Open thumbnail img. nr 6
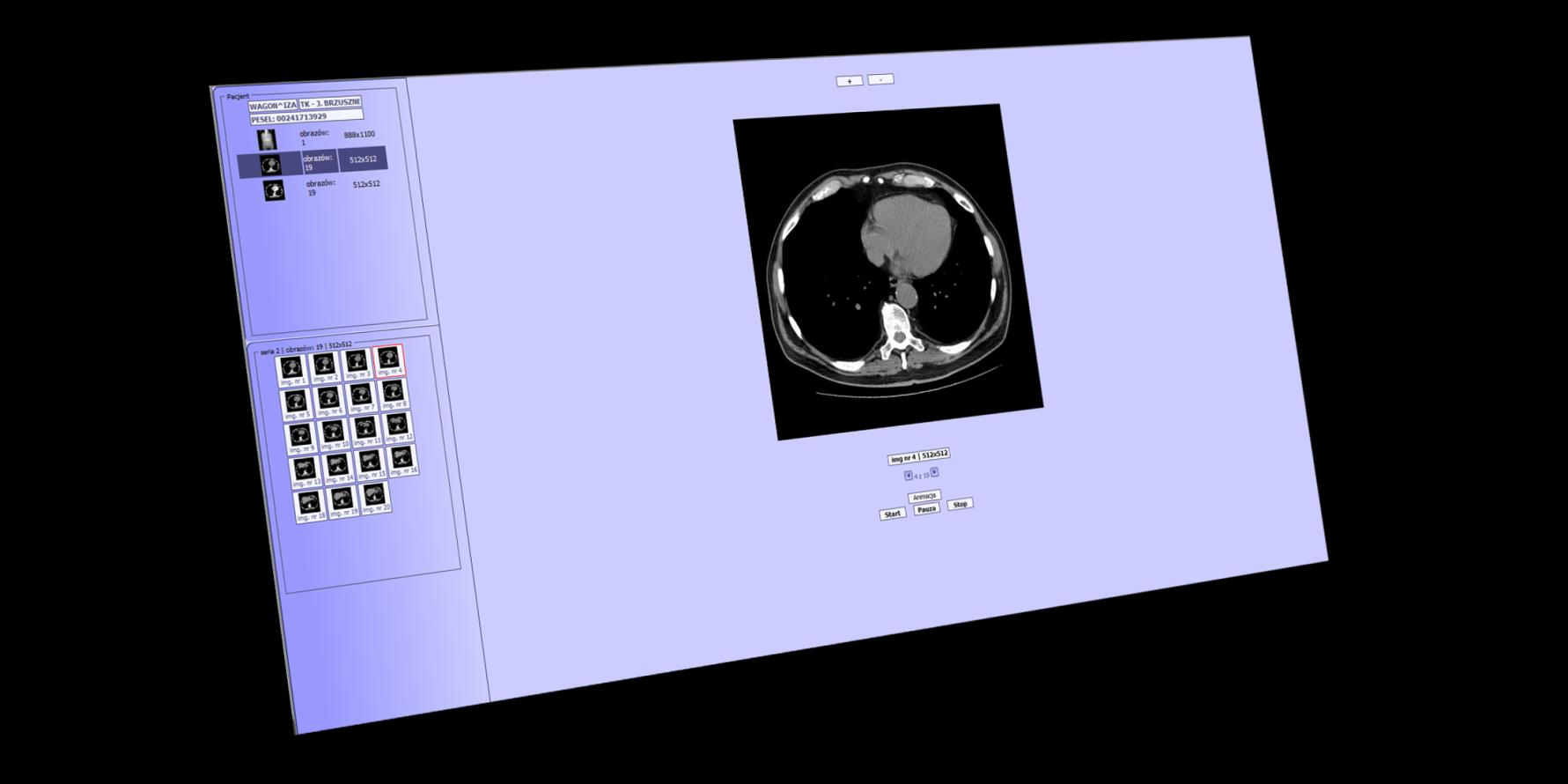Screen dimensions: 1568x784 click(x=328, y=401)
